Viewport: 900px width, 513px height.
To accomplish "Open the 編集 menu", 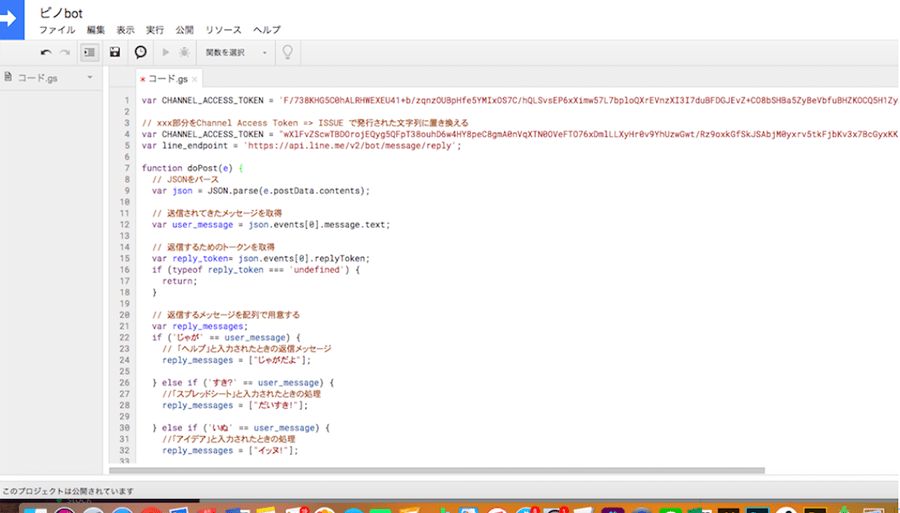I will pos(96,30).
